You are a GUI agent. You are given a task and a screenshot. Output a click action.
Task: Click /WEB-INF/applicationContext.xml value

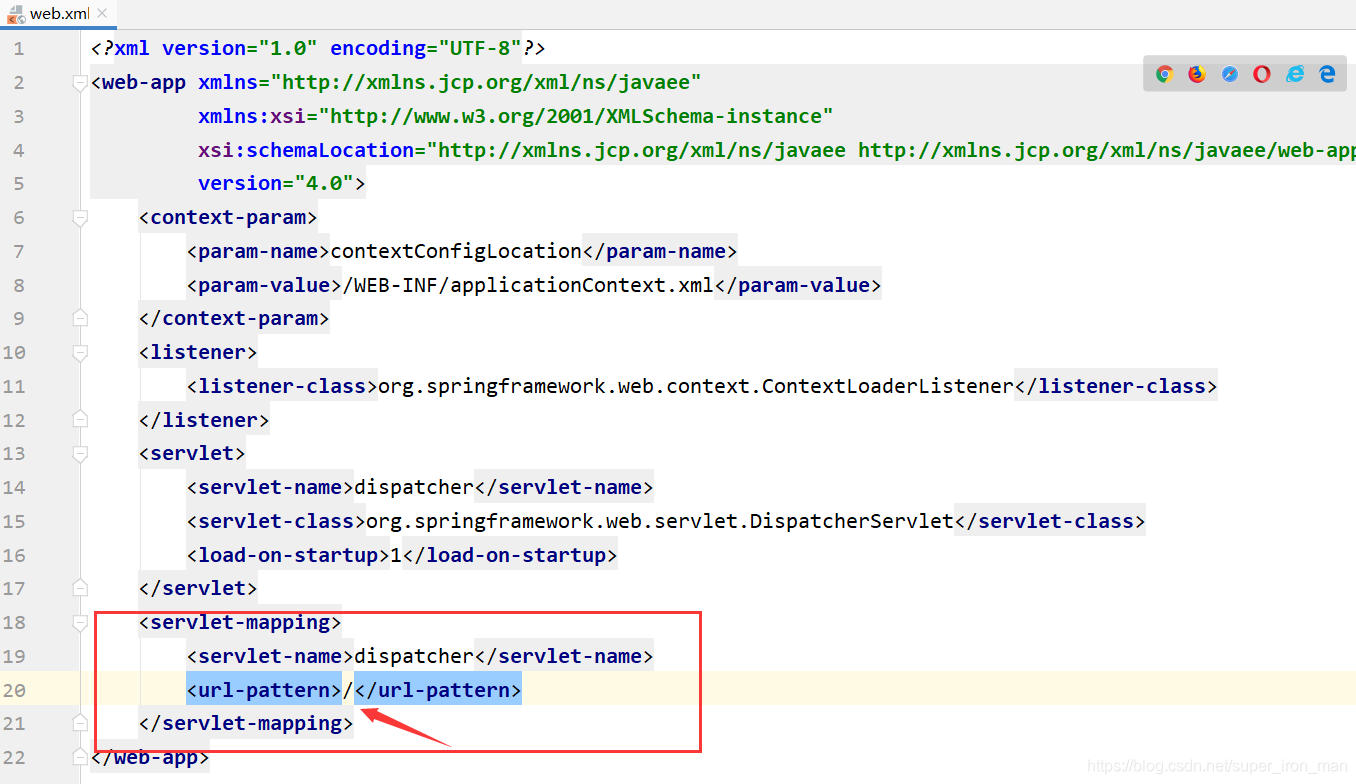coord(528,285)
